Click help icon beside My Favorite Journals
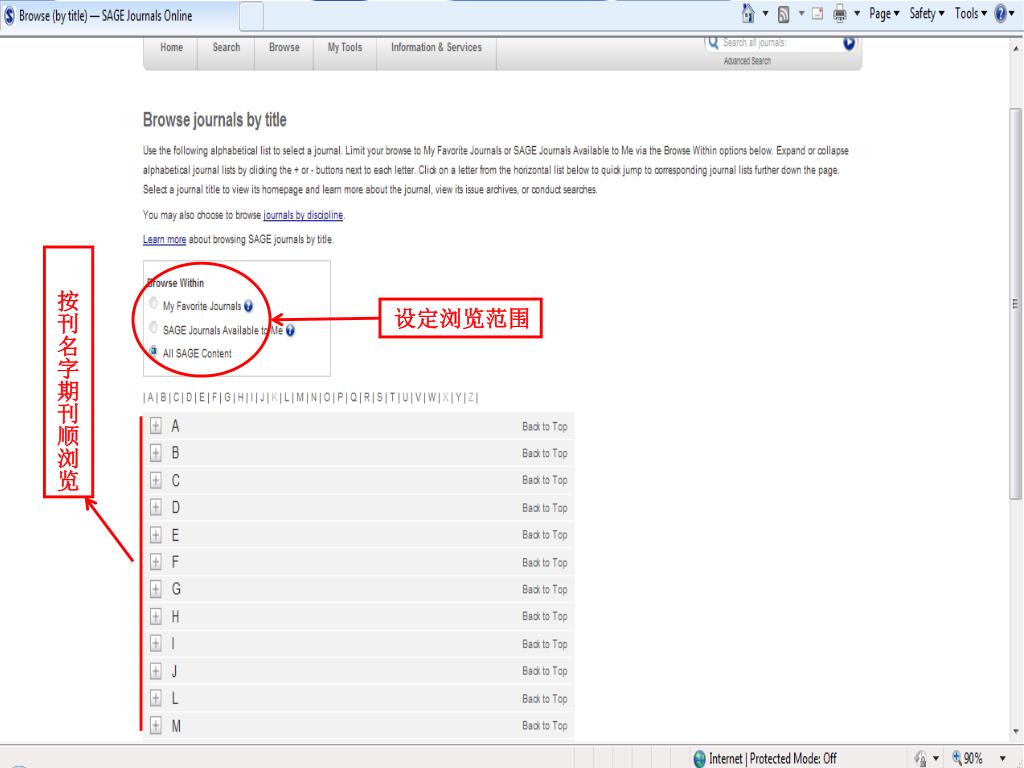 click(x=248, y=306)
